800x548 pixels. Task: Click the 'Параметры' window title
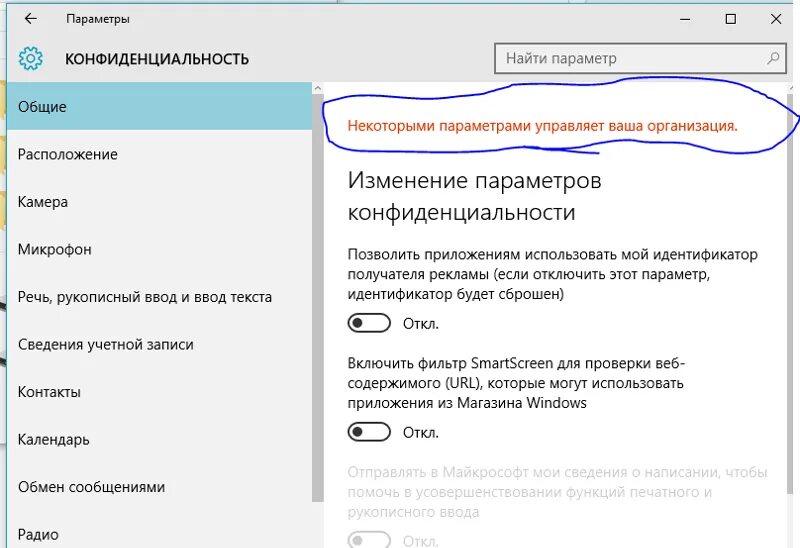(97, 19)
